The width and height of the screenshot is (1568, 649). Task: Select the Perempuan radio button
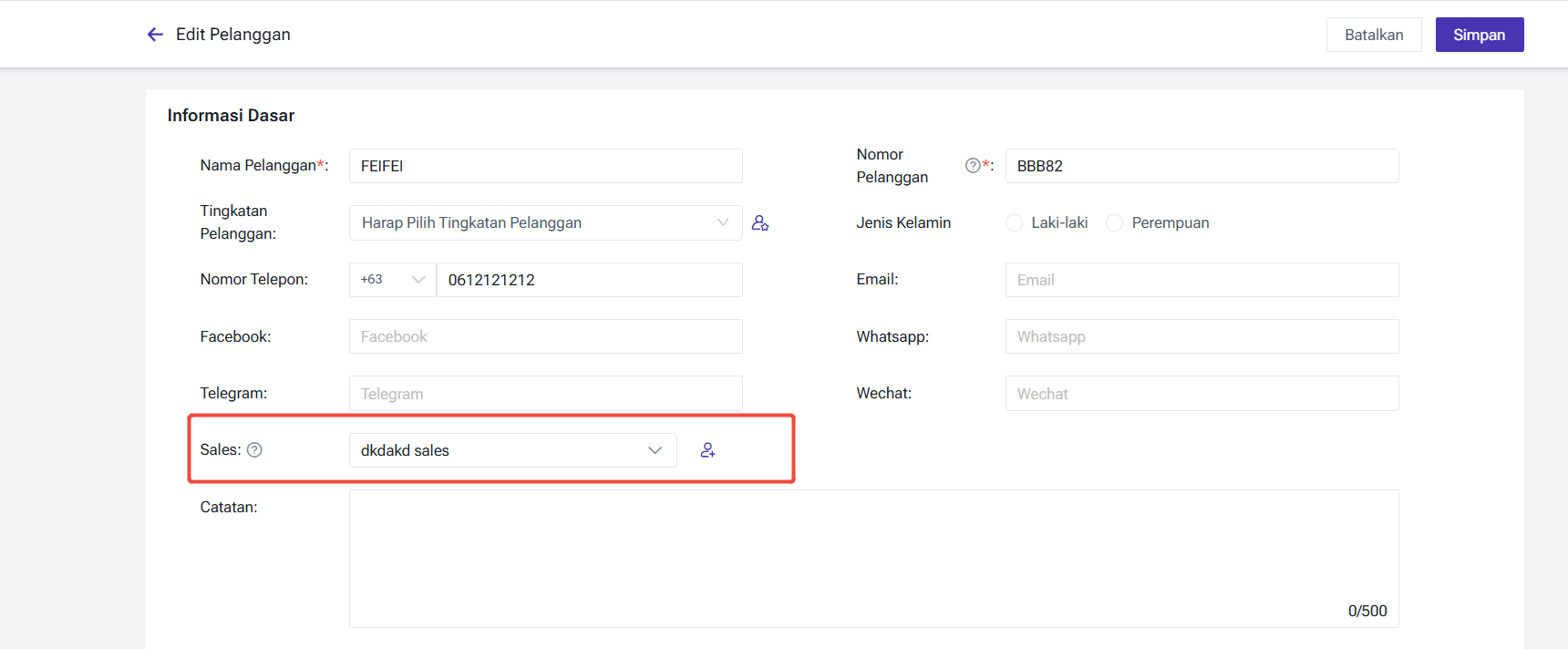pos(1114,222)
